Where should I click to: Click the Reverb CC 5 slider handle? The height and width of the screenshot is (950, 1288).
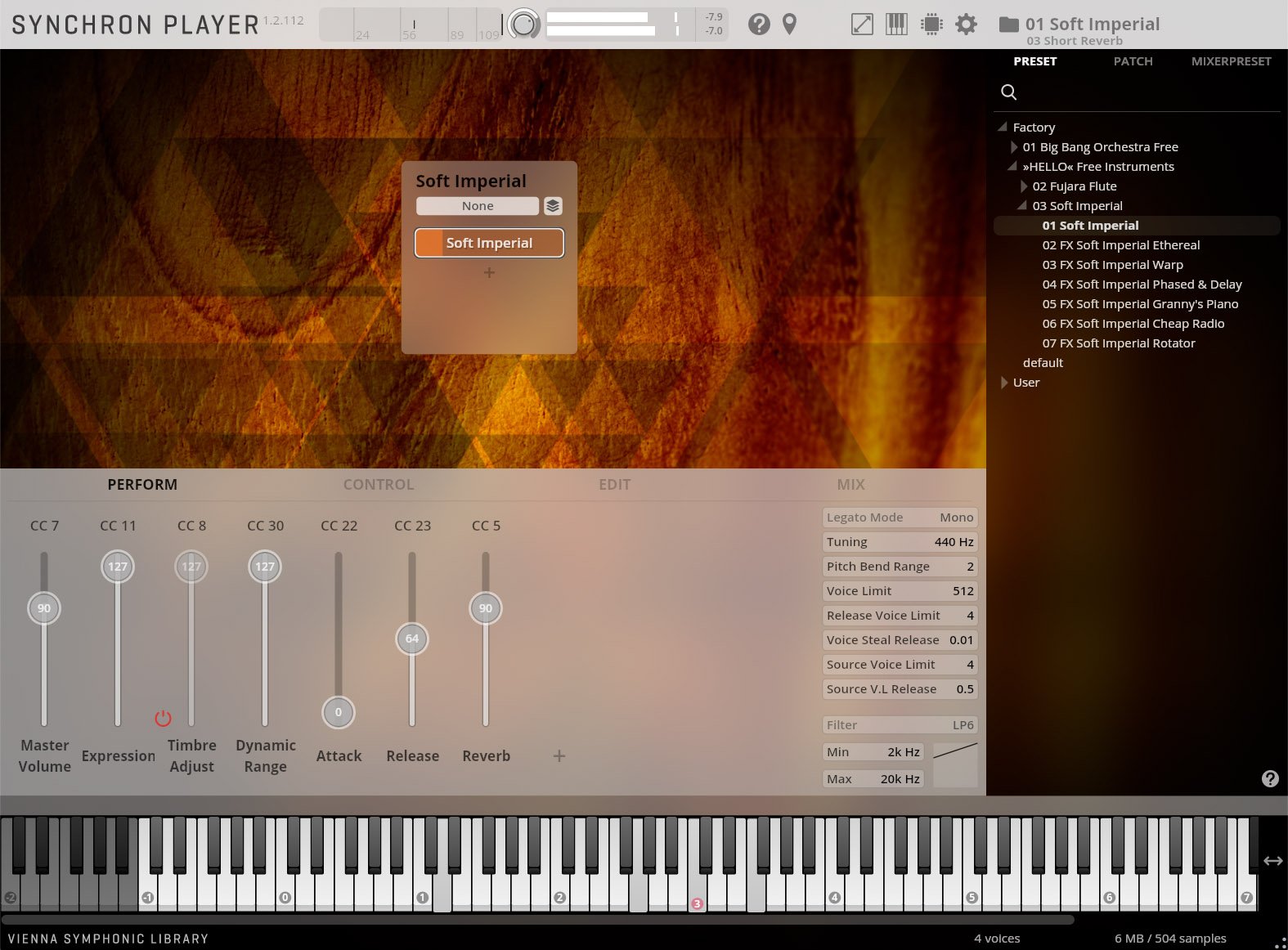click(x=486, y=608)
